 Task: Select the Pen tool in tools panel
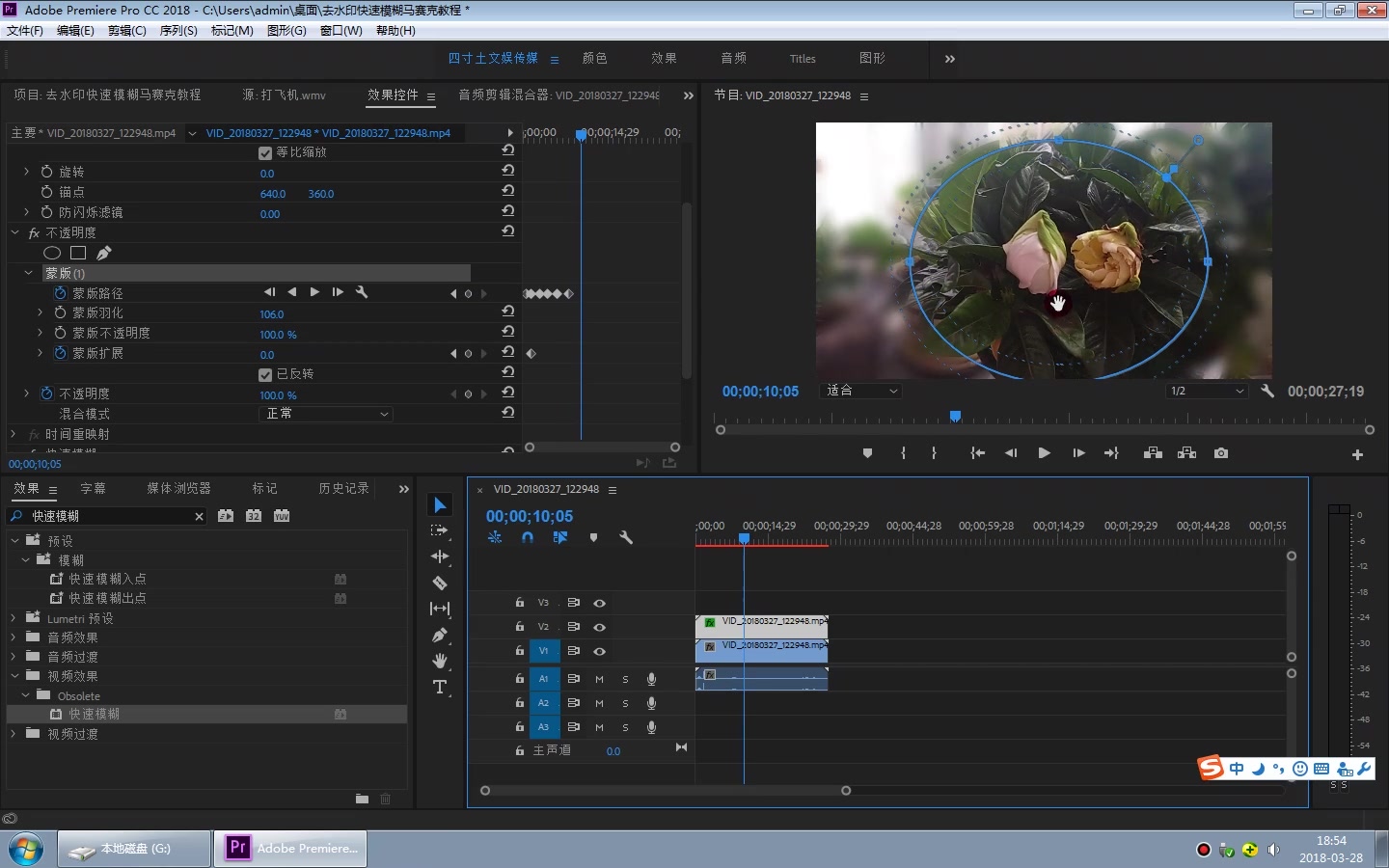coord(440,635)
